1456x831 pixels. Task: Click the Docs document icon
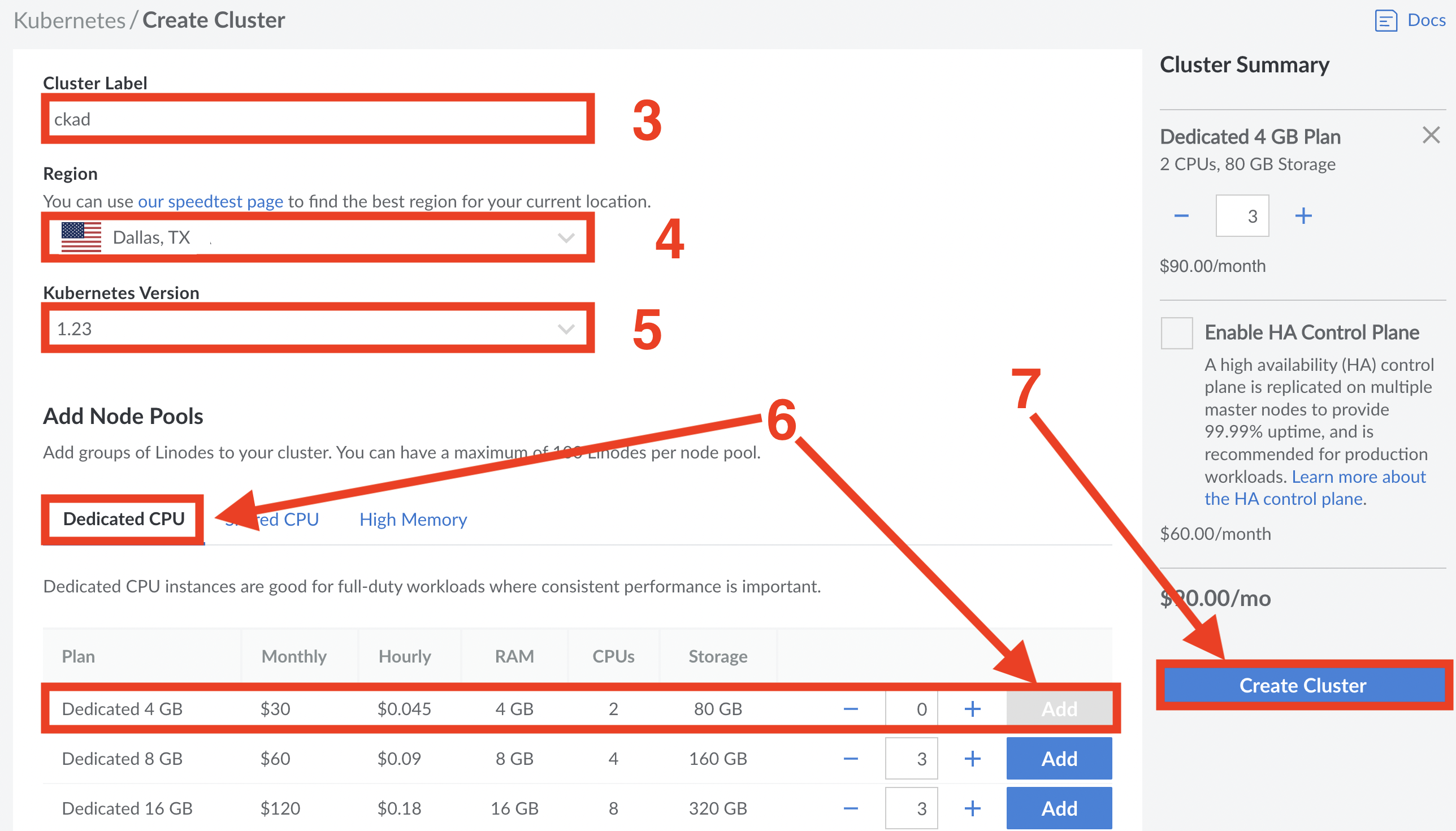click(1385, 20)
